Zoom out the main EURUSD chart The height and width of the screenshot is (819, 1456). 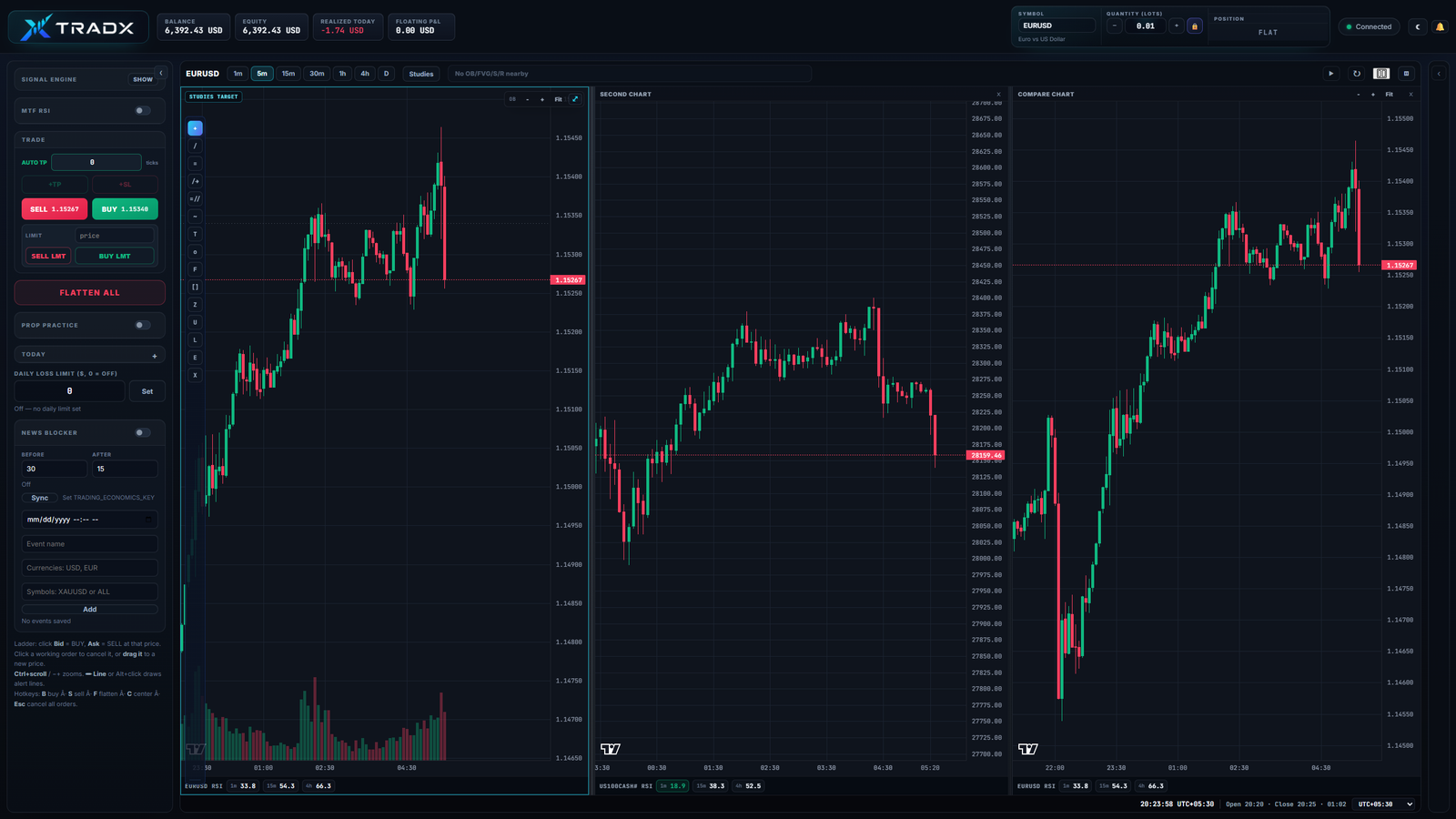point(528,99)
